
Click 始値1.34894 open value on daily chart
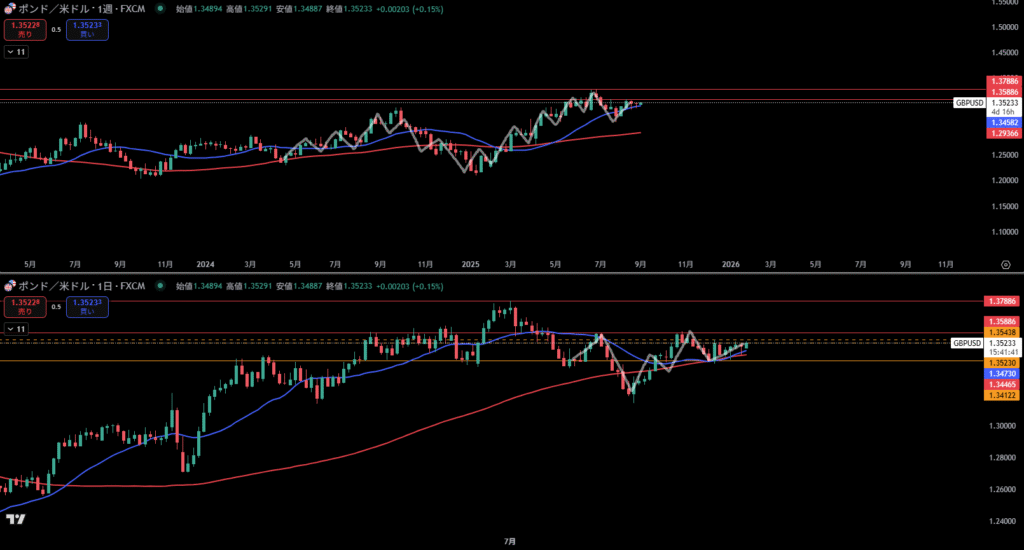pyautogui.click(x=199, y=286)
